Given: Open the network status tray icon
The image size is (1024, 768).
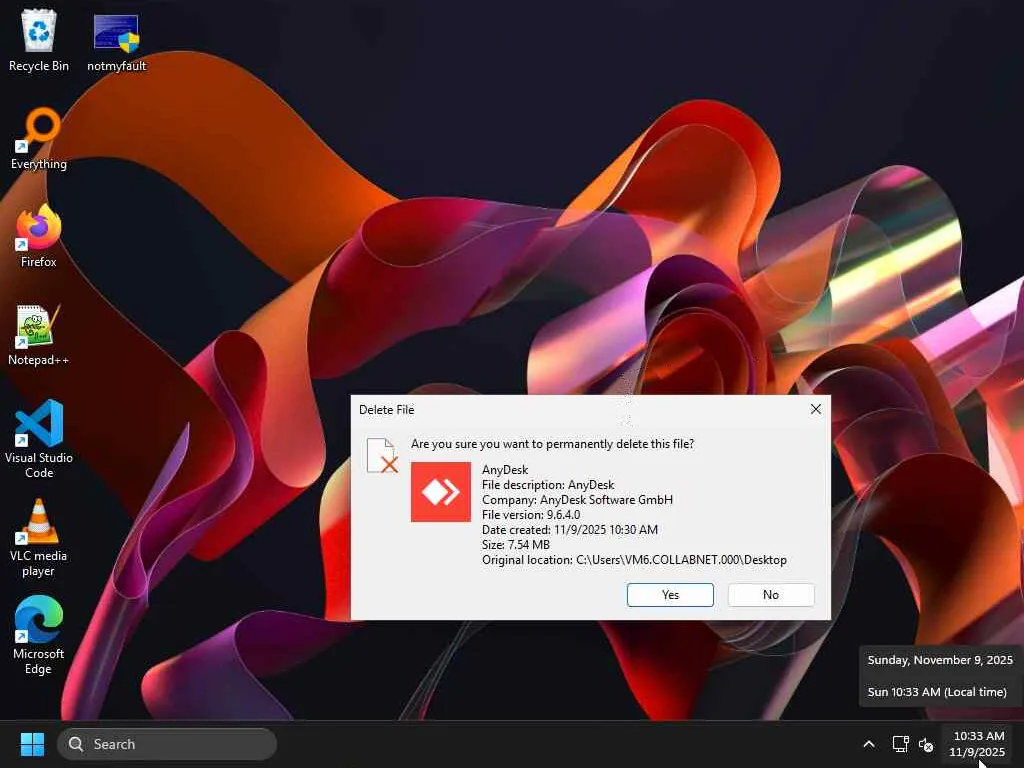Looking at the screenshot, I should [901, 744].
